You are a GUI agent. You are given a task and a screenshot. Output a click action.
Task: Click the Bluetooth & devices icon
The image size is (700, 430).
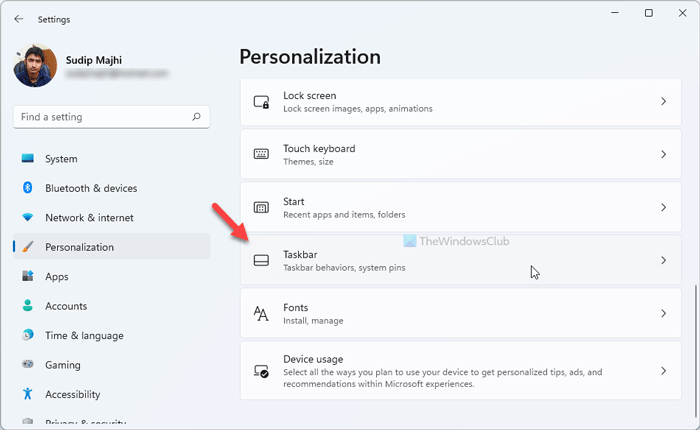(x=28, y=188)
